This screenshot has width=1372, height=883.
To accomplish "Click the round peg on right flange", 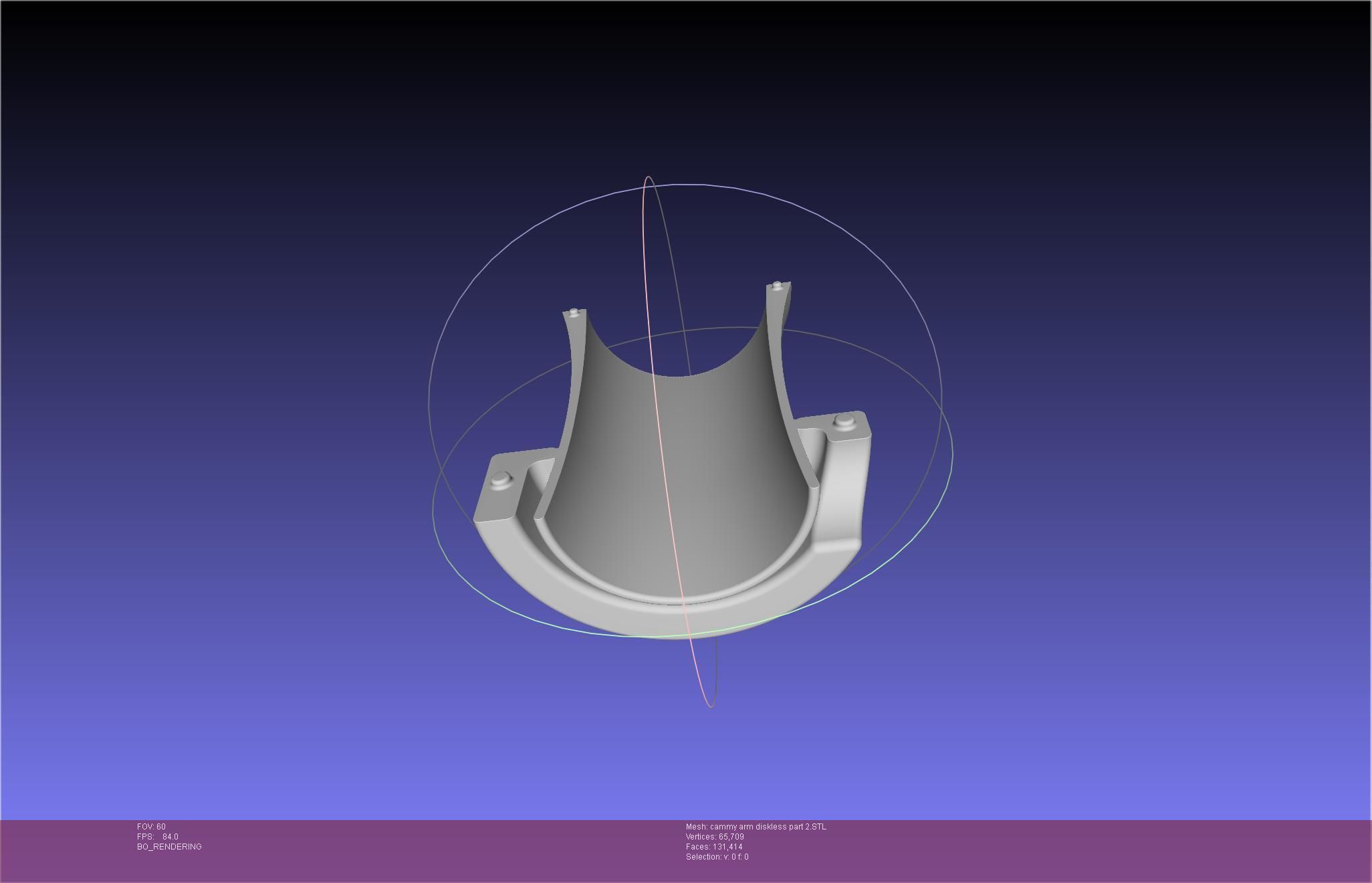I will click(x=844, y=421).
